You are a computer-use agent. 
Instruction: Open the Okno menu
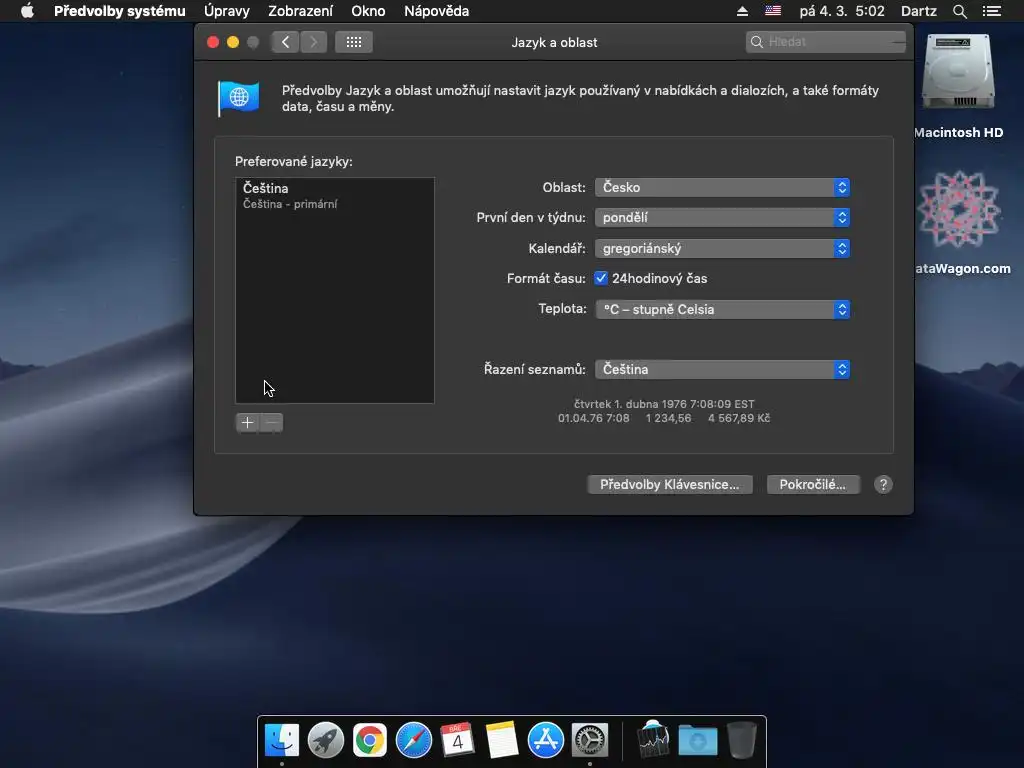[x=368, y=11]
